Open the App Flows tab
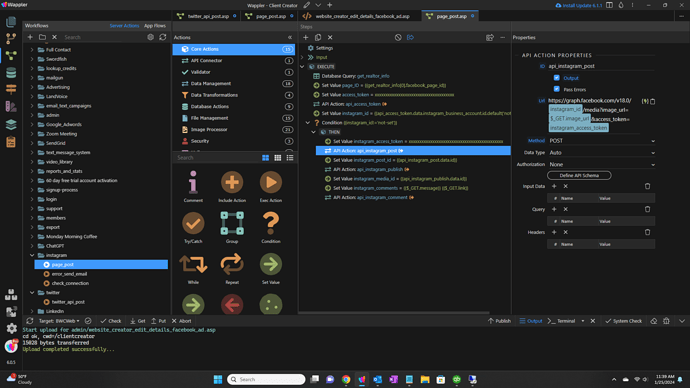This screenshot has height=388, width=690. click(155, 26)
